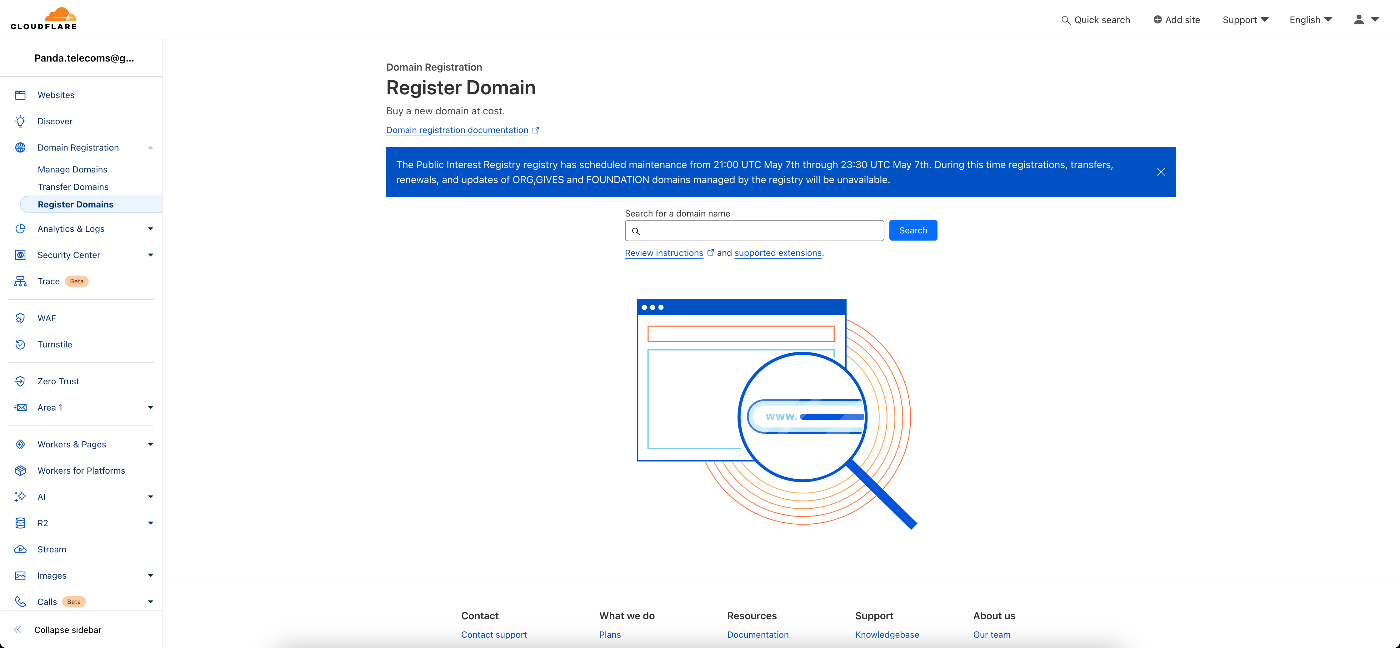Image resolution: width=1400 pixels, height=648 pixels.
Task: Click the Add site text
Action: pyautogui.click(x=1183, y=20)
